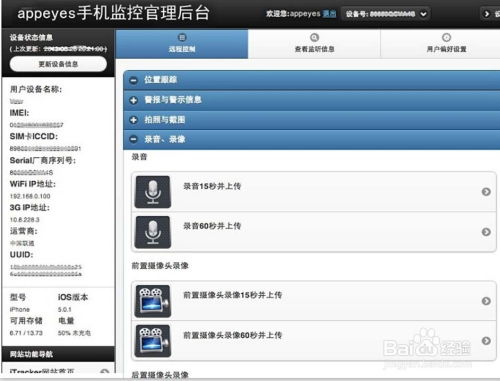
Task: Click the camera icon for 前置摄像头录像15秒并上传
Action: pyautogui.click(x=153, y=301)
